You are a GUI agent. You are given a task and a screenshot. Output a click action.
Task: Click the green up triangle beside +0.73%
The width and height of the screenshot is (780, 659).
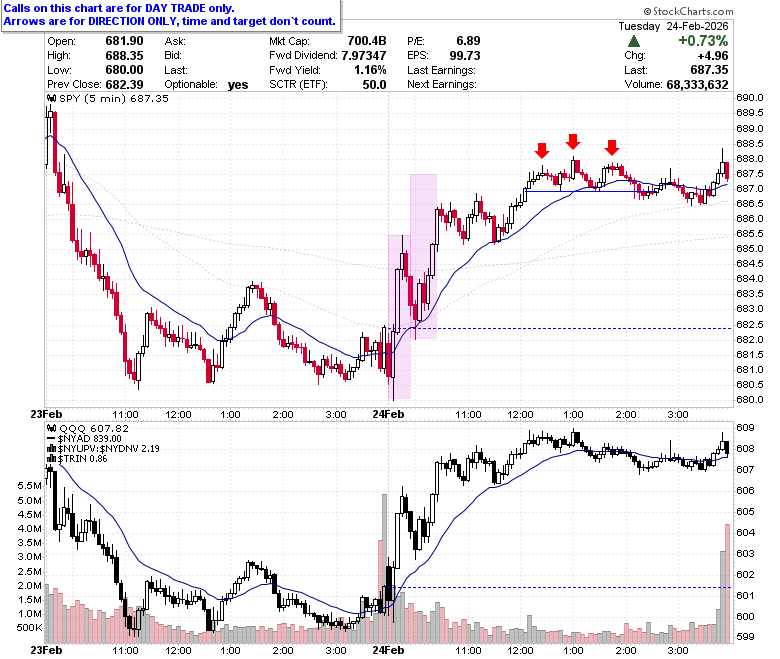[x=634, y=41]
